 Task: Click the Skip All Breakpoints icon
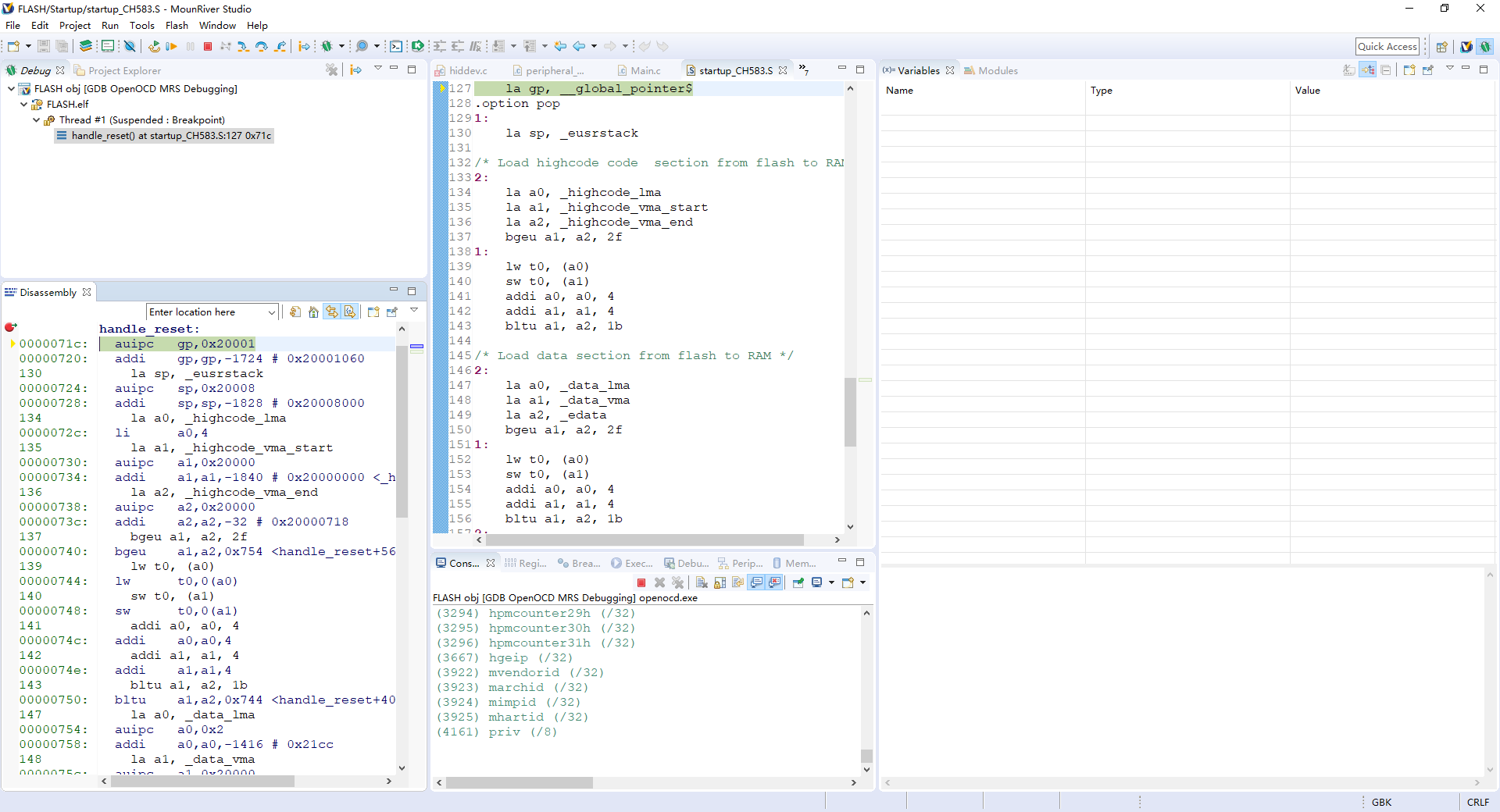coord(130,46)
